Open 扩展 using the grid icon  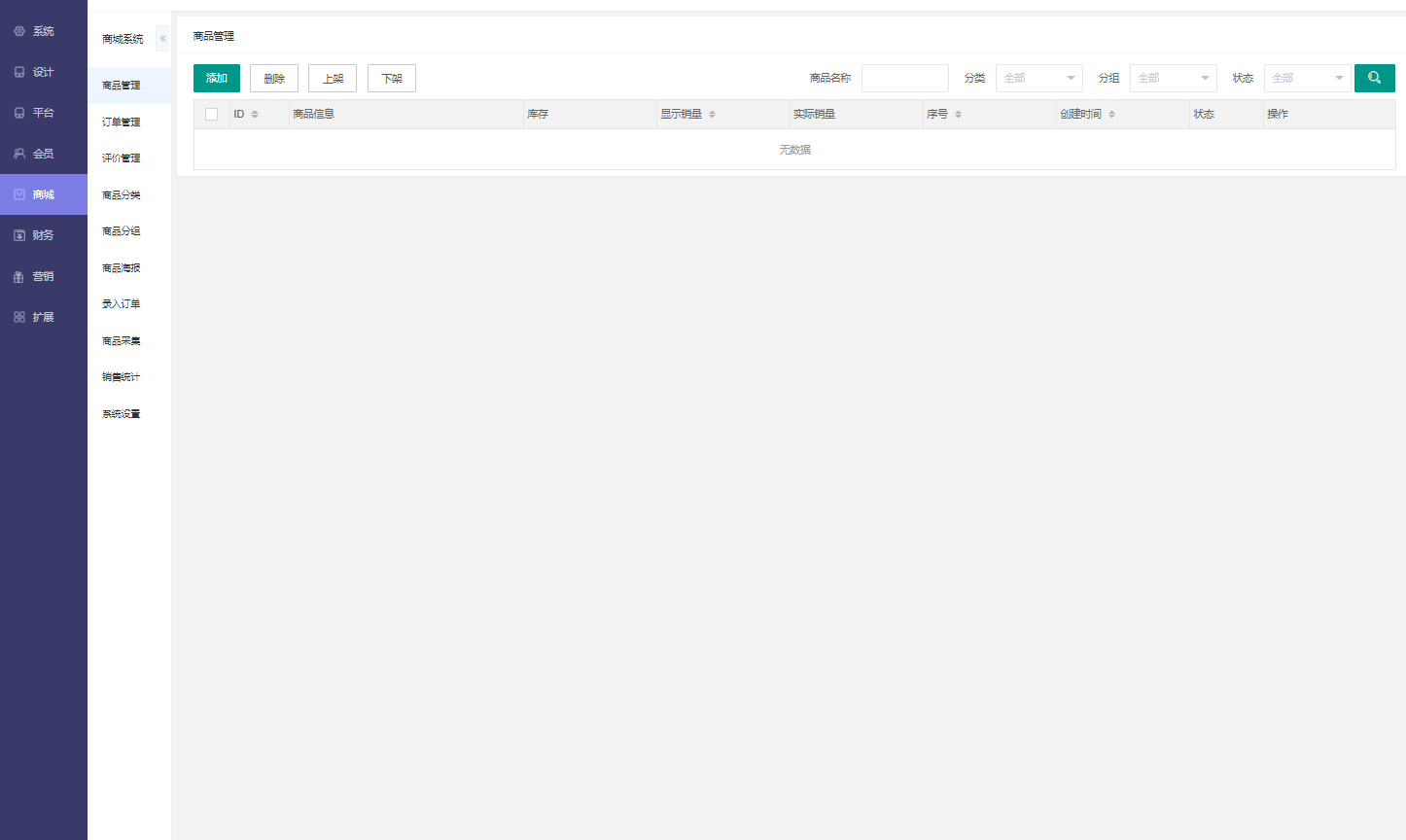pos(19,317)
